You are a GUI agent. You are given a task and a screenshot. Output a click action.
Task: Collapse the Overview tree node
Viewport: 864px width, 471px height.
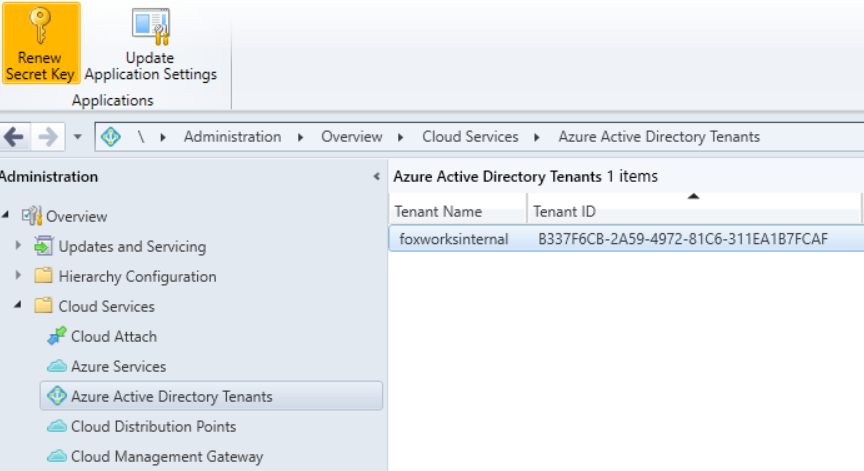[x=6, y=214]
